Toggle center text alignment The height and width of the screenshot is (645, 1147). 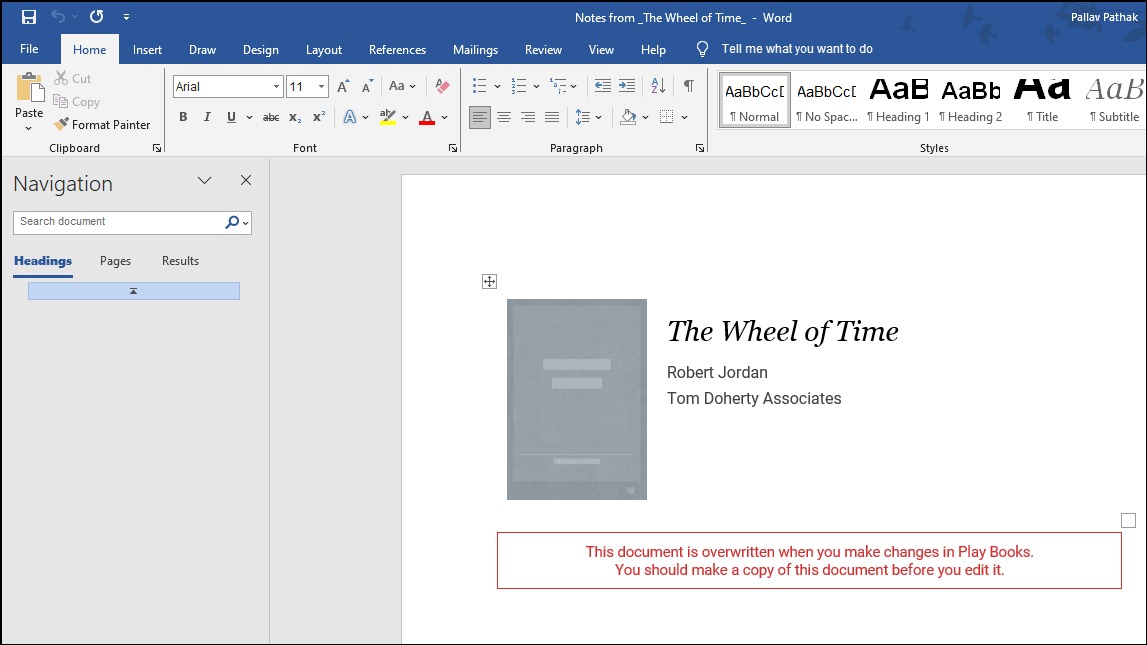tap(504, 117)
